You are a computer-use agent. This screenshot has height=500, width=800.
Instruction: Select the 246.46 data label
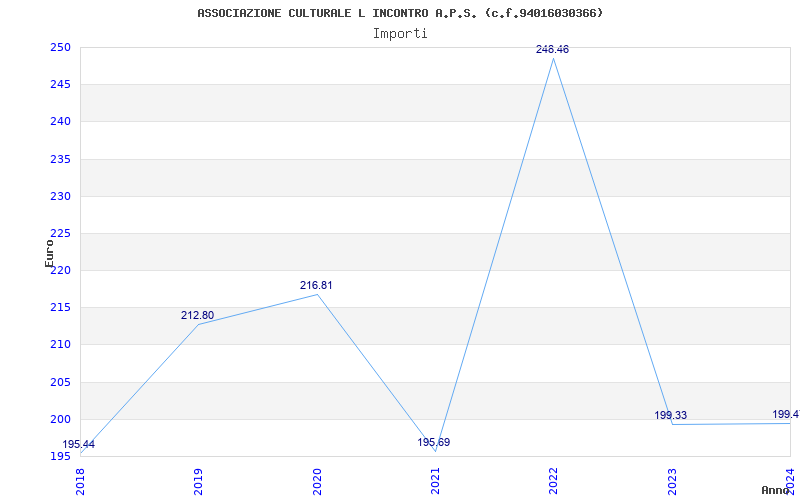point(552,49)
